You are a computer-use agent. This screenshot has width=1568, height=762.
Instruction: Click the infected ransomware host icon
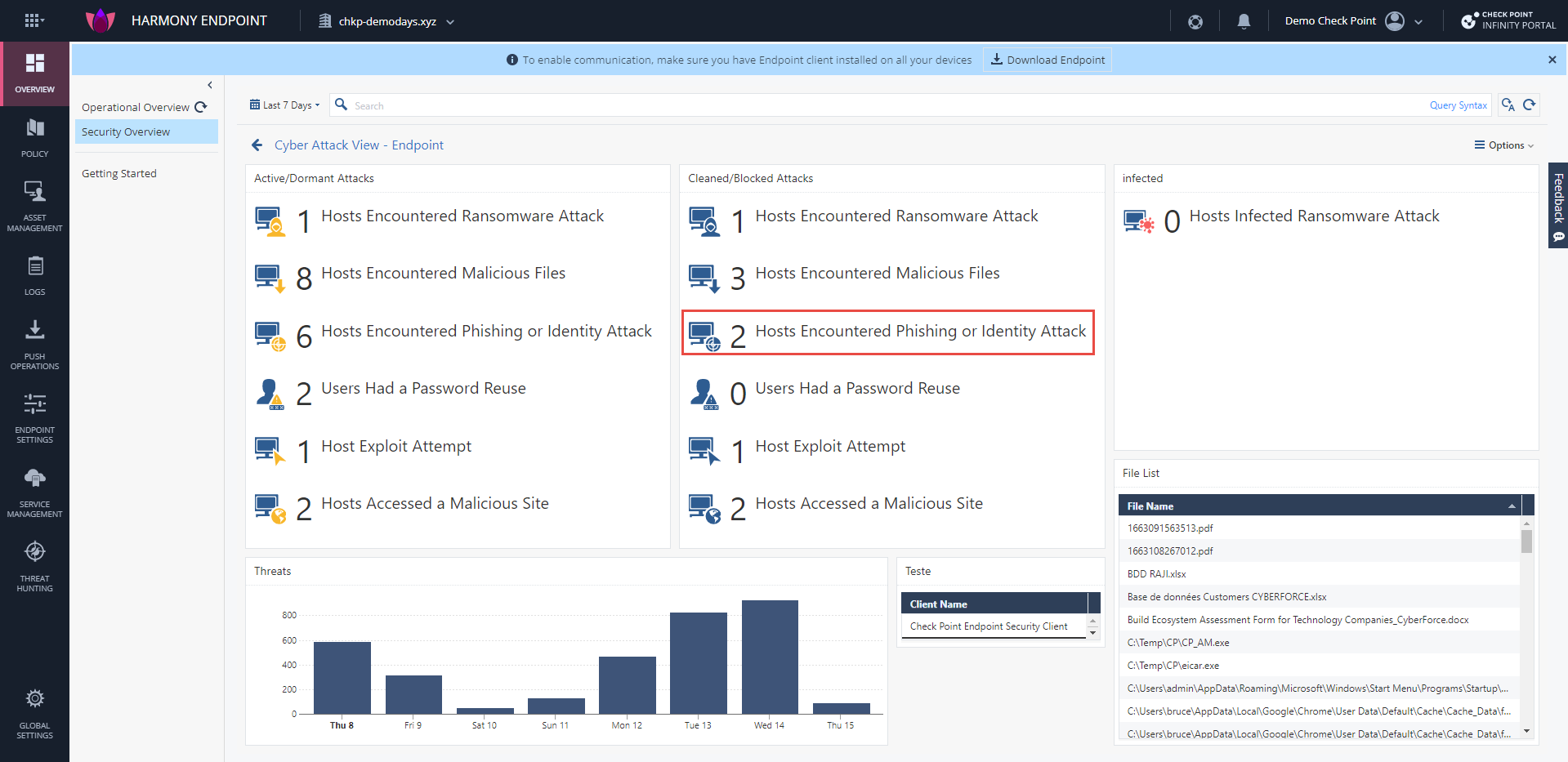[1139, 221]
